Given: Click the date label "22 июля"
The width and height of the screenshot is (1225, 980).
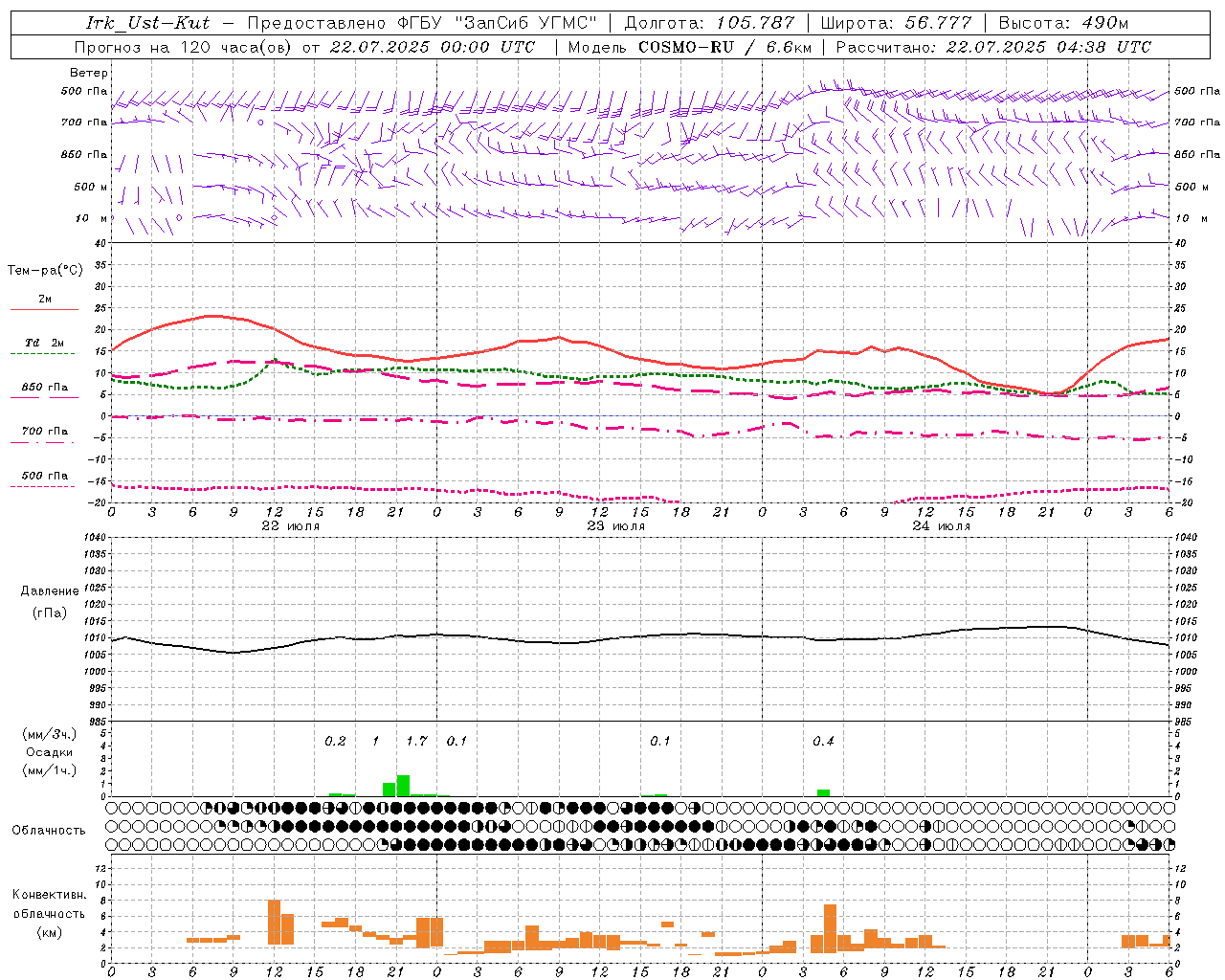Looking at the screenshot, I should pos(291,526).
